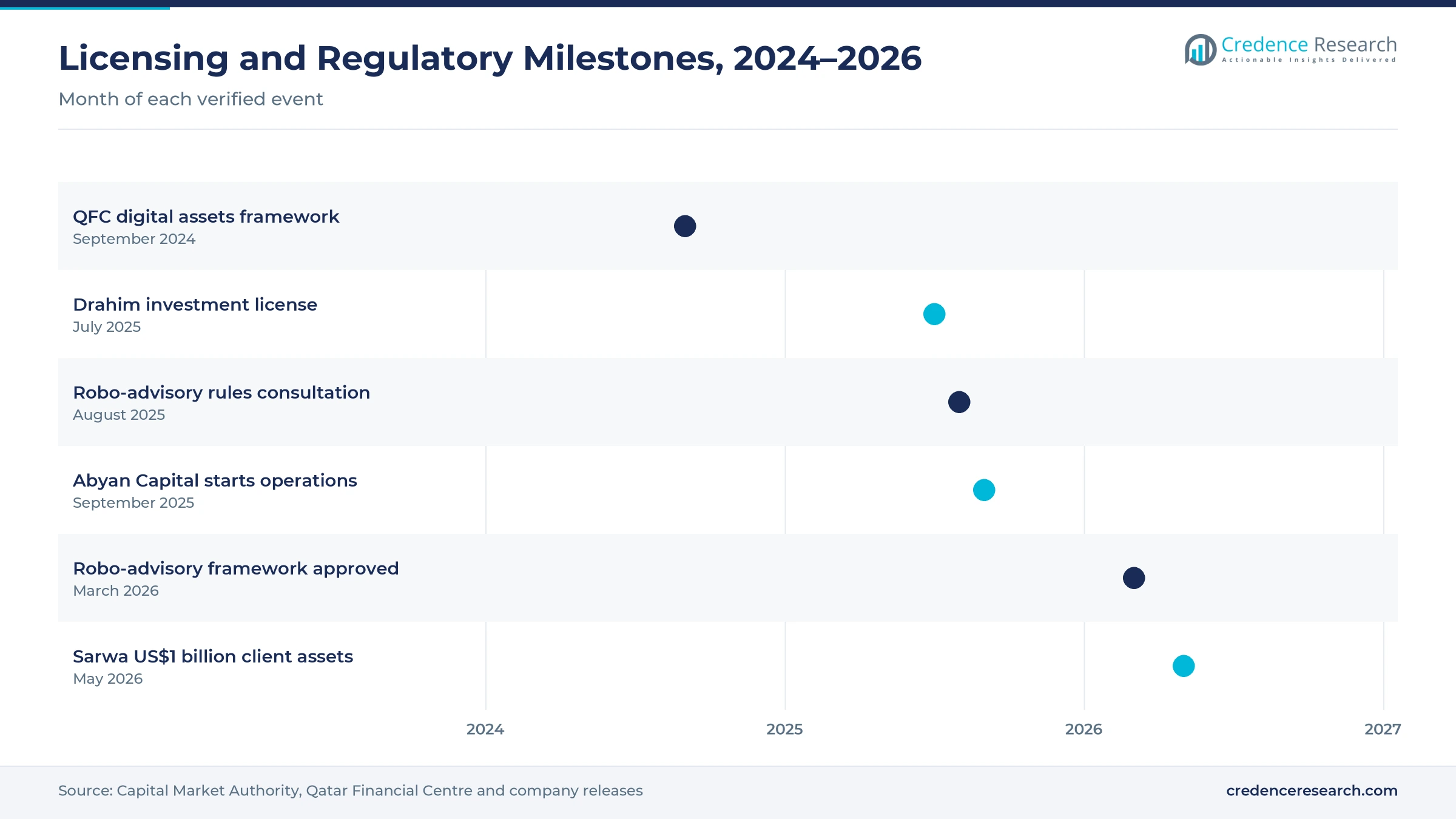Viewport: 1456px width, 819px height.
Task: Click 'Actionable Insights Delivered' tagline
Action: (x=1309, y=60)
